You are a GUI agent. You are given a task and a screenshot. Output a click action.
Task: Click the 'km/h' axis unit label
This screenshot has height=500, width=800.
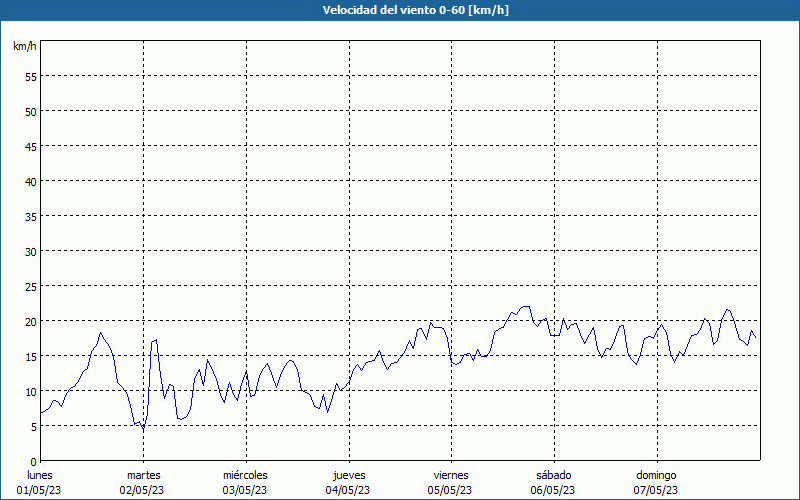click(24, 46)
